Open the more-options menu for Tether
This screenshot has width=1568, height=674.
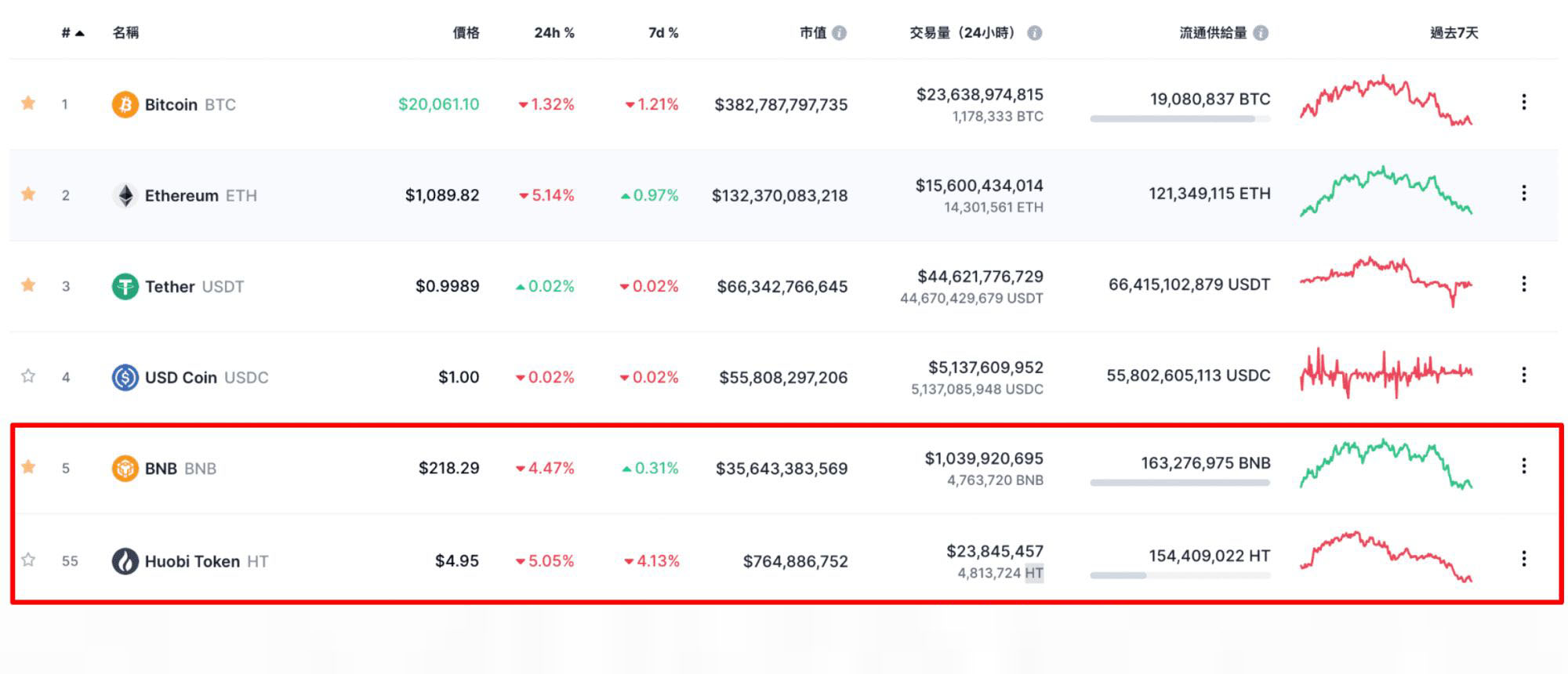tap(1523, 284)
